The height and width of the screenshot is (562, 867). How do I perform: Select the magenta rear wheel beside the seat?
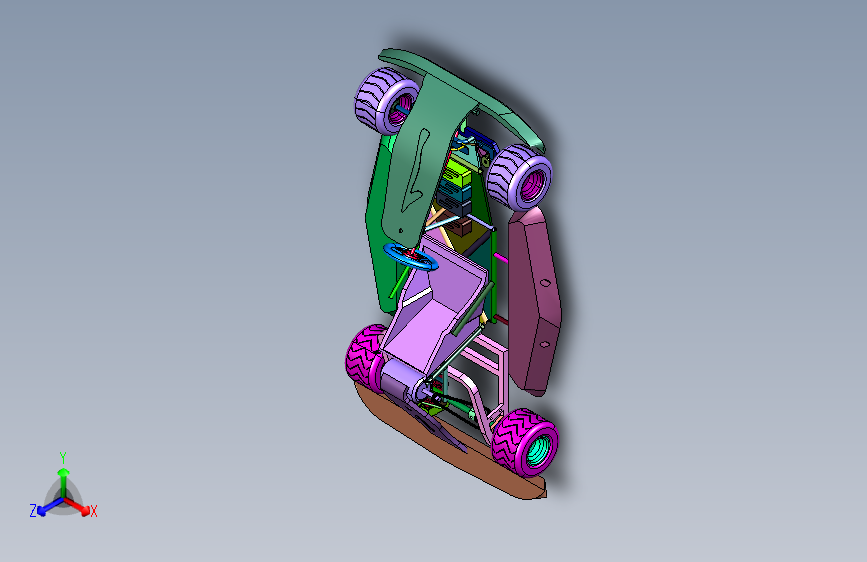click(365, 357)
